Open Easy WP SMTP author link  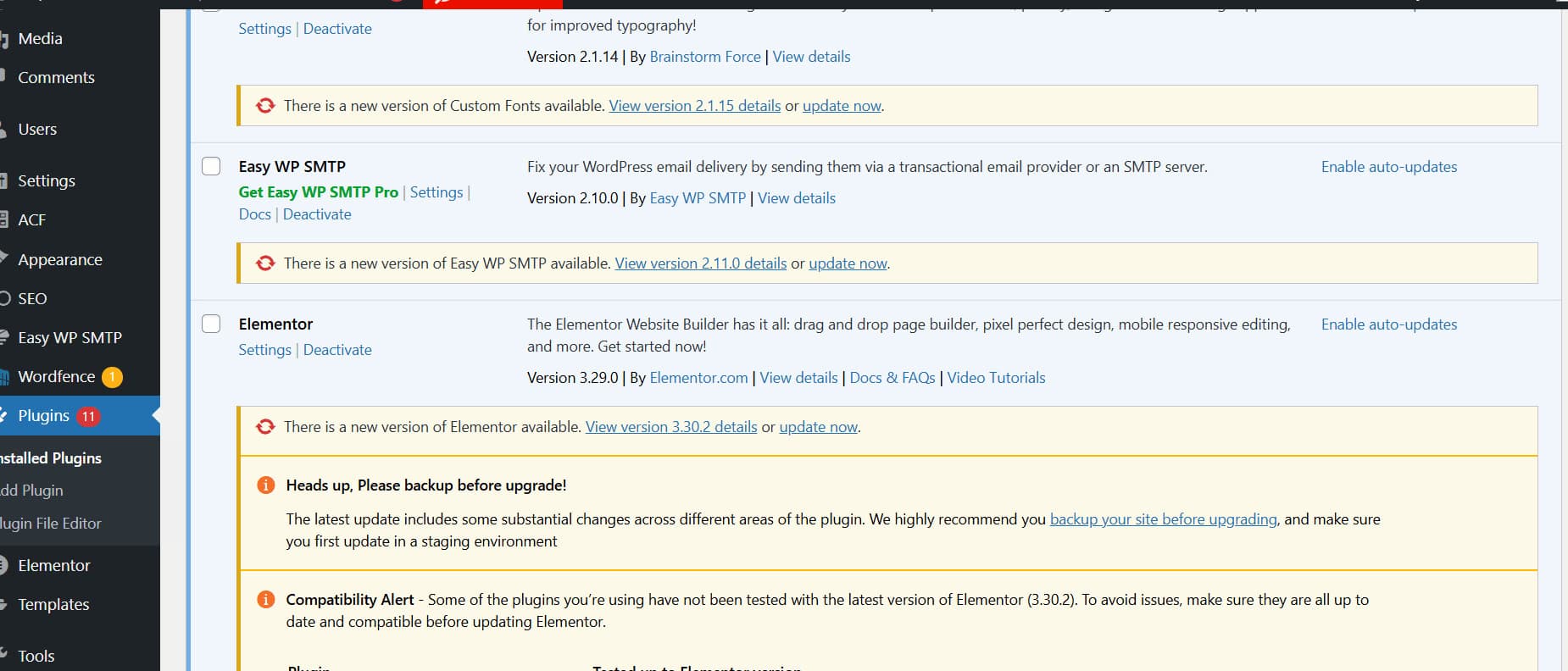pyautogui.click(x=698, y=197)
